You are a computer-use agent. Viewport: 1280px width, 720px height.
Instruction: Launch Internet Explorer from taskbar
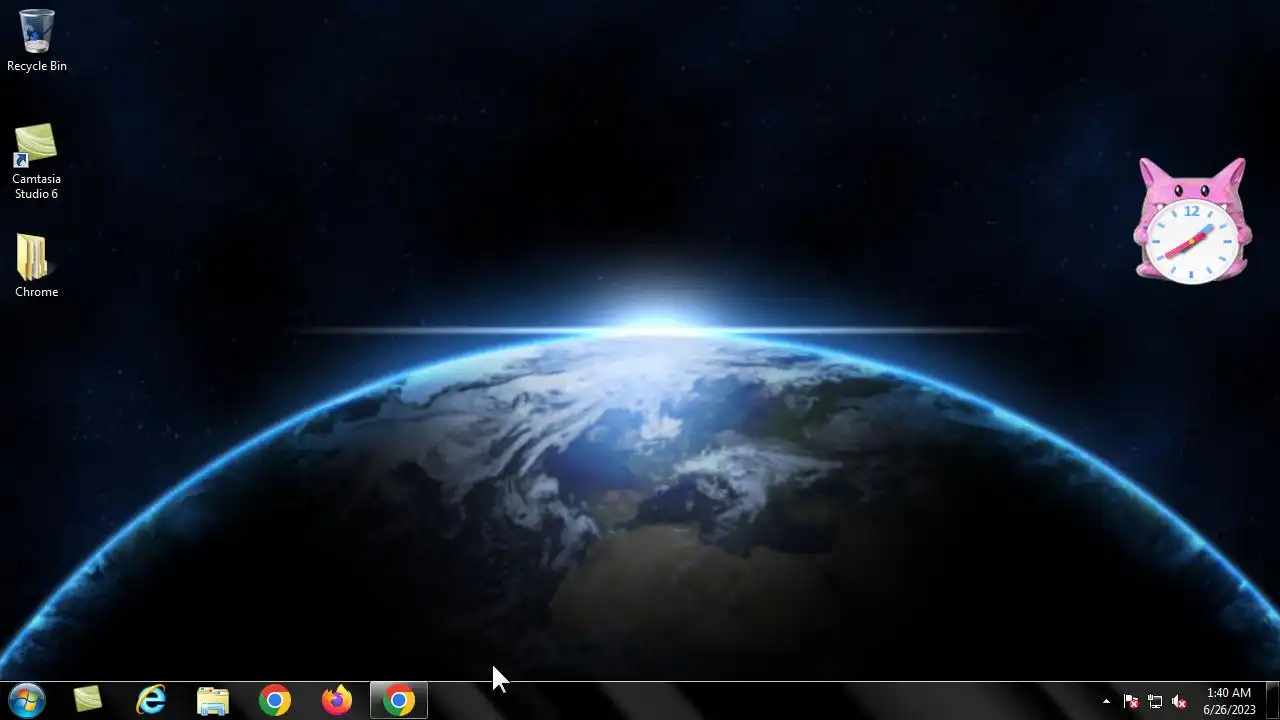click(151, 700)
